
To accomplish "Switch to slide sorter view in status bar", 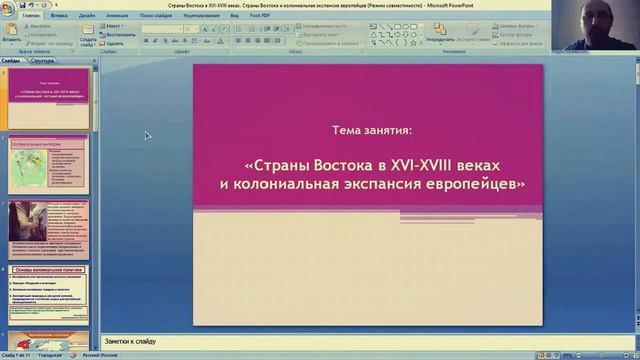I will click(x=549, y=356).
